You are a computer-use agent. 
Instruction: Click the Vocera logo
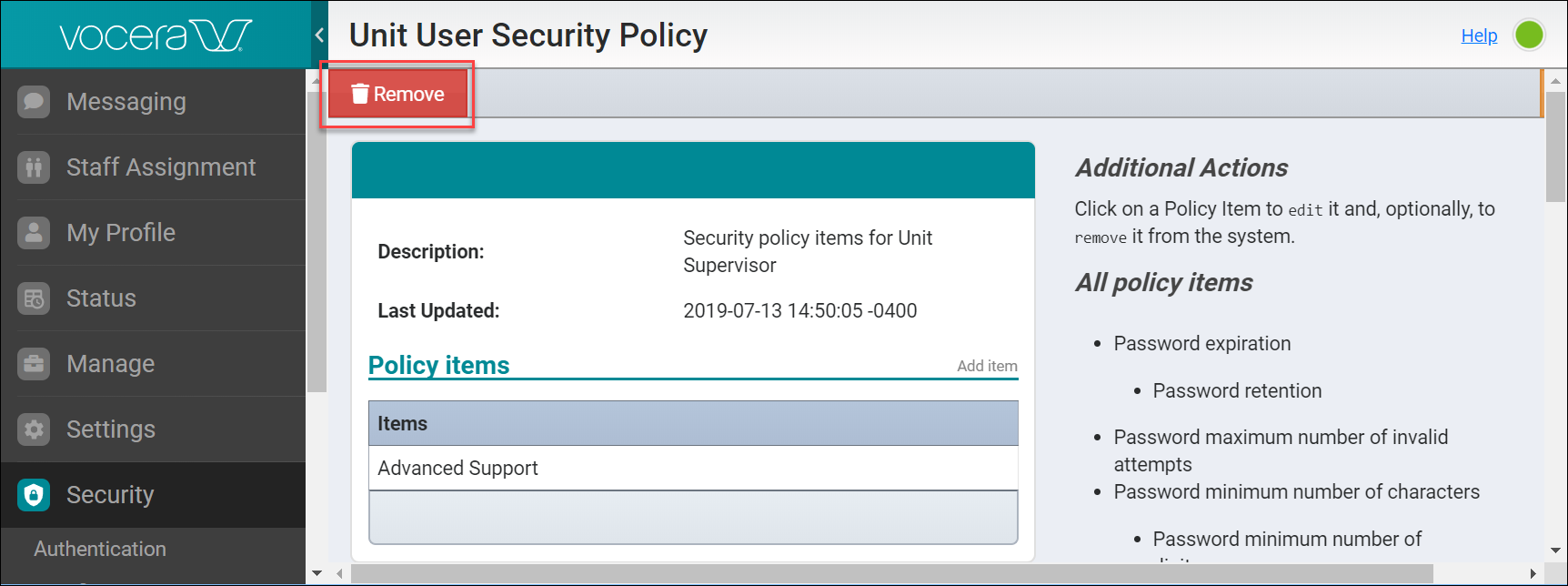click(156, 35)
